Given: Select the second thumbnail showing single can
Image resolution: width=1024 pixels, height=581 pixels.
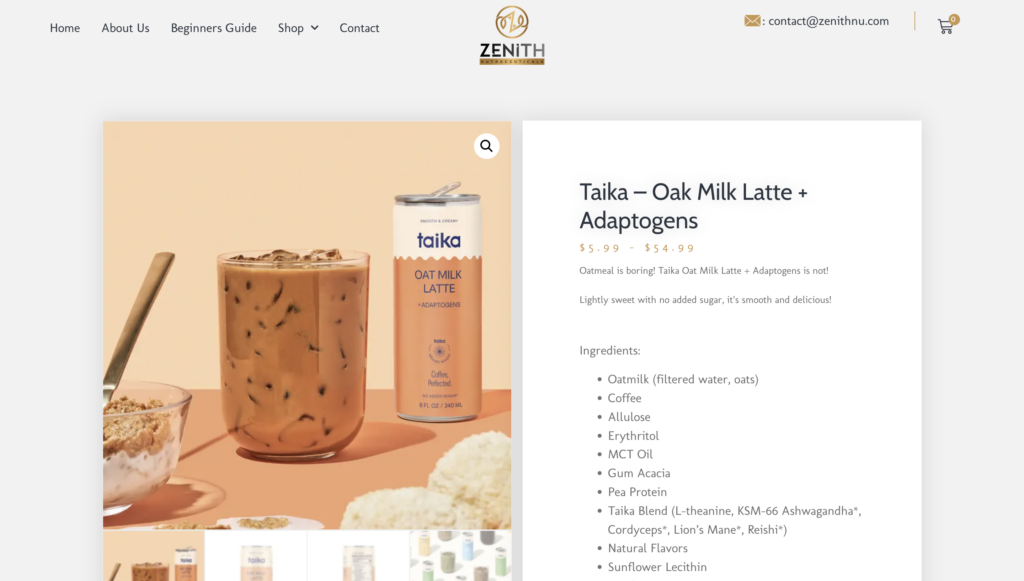Looking at the screenshot, I should [256, 556].
